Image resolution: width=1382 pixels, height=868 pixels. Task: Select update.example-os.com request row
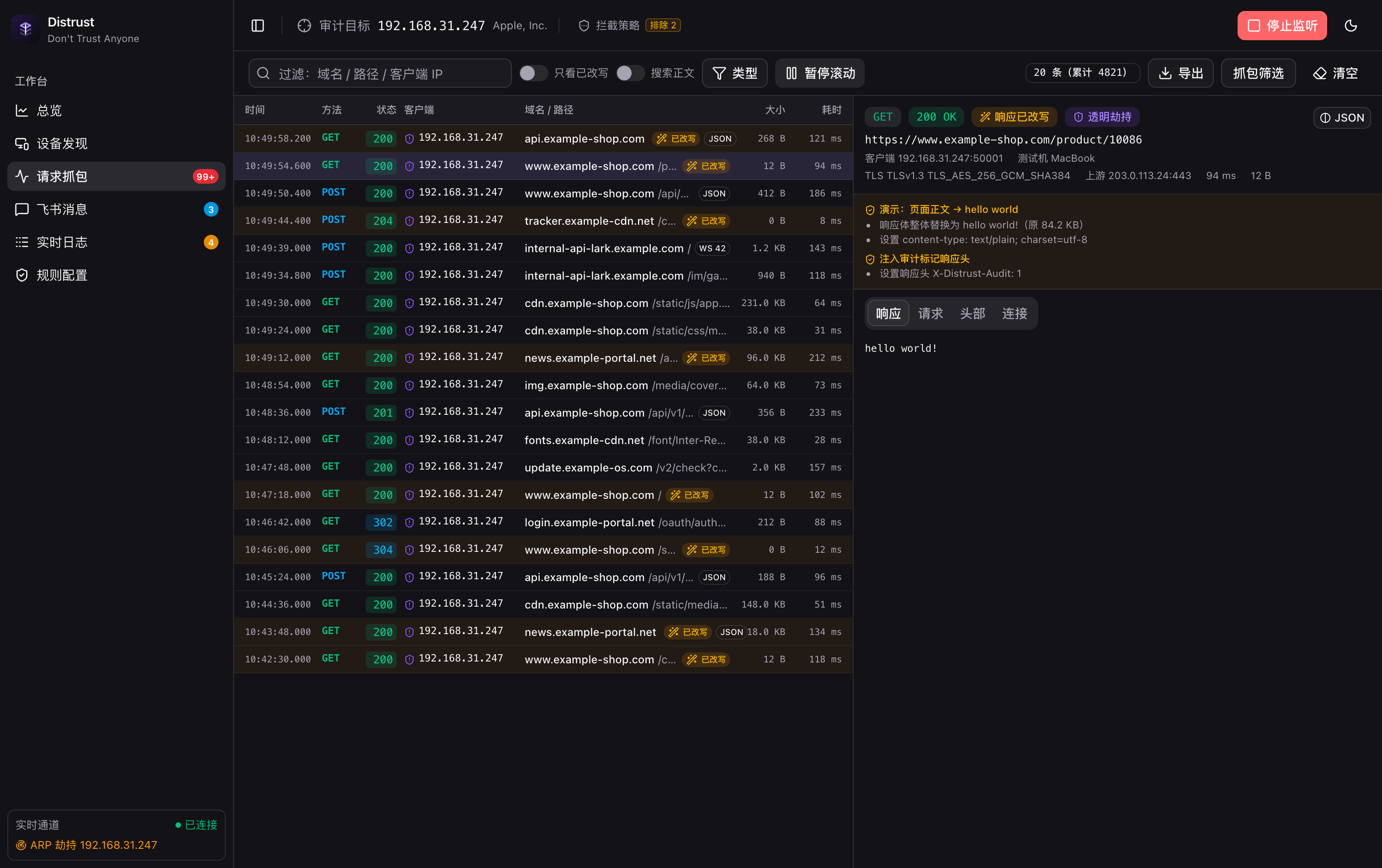coord(543,467)
